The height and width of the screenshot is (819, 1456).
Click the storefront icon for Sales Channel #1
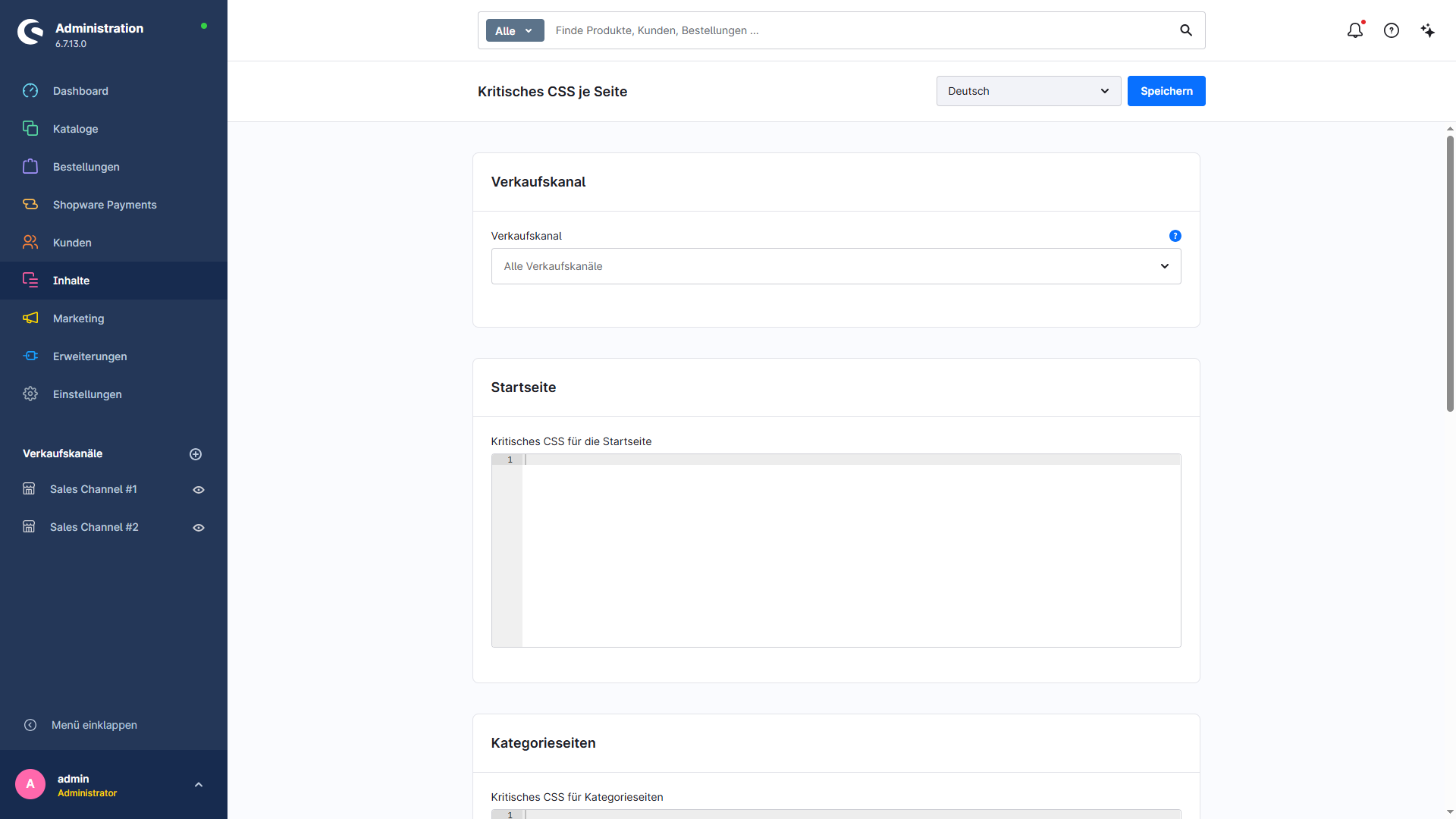[29, 489]
